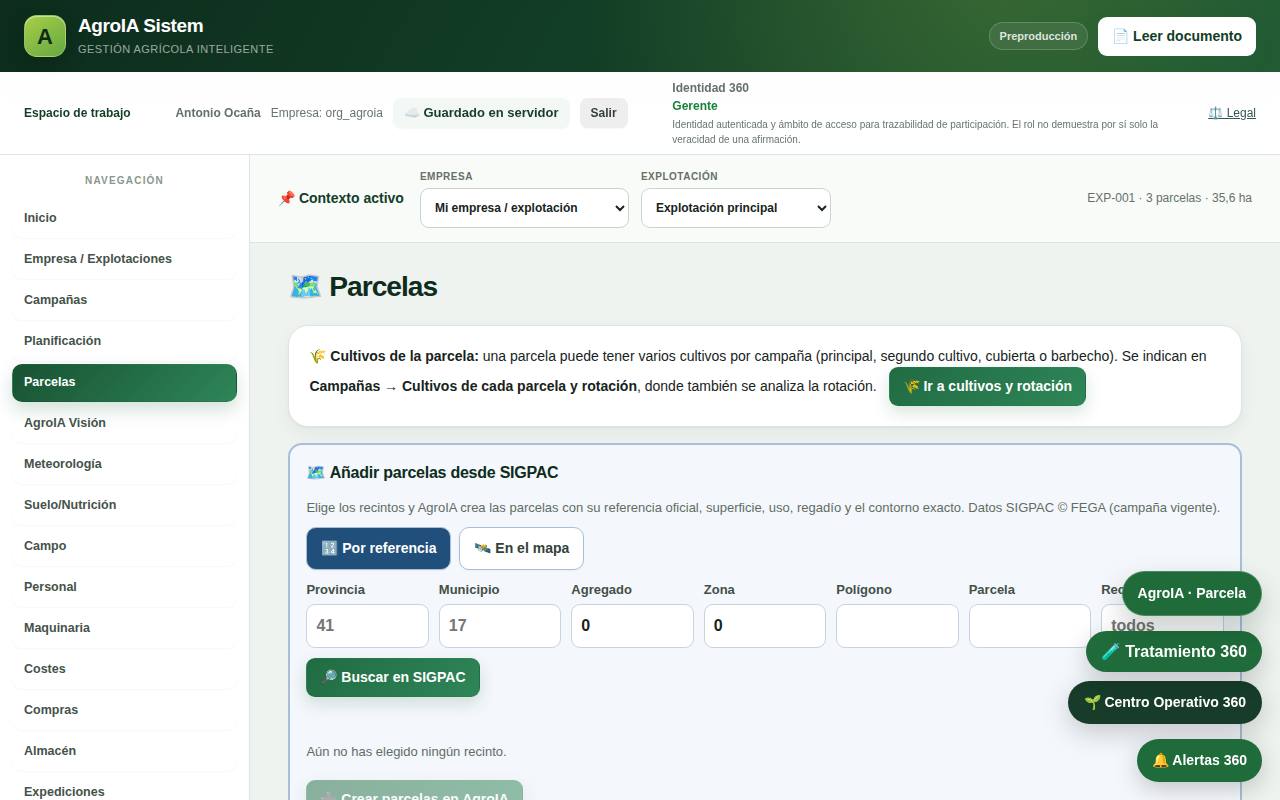Open Meteorología in sidebar
The image size is (1280, 800).
124,464
